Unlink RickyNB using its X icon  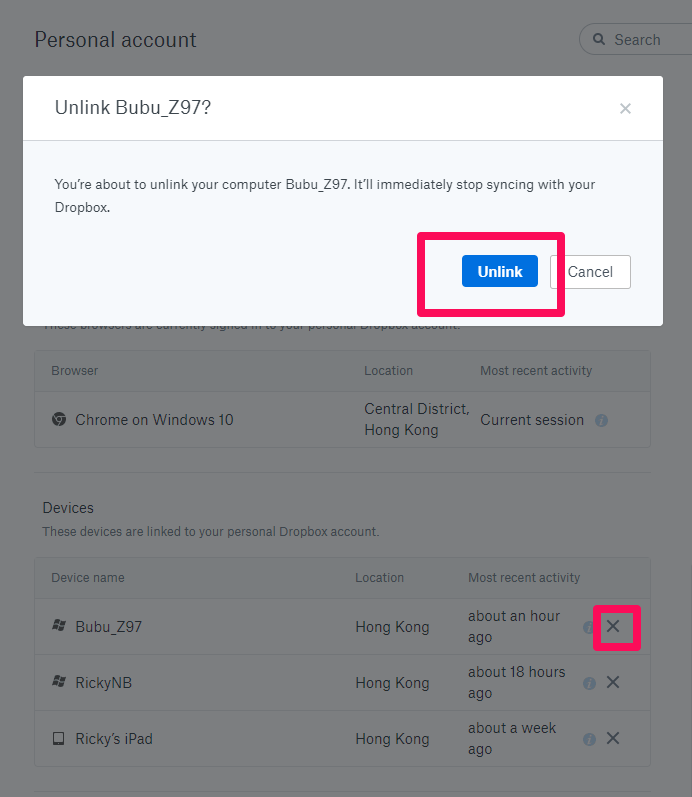[613, 682]
